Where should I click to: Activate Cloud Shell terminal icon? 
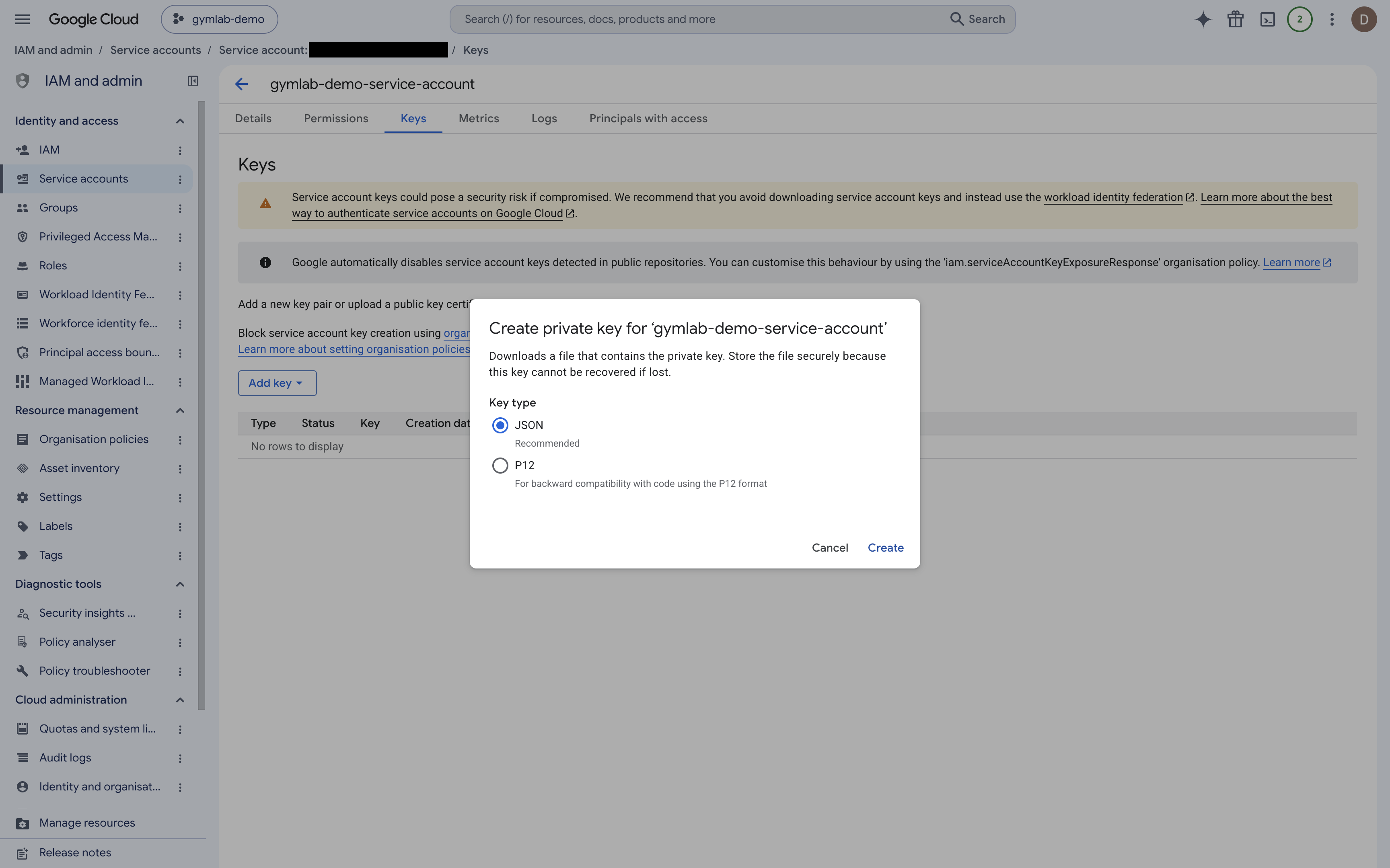click(1267, 19)
